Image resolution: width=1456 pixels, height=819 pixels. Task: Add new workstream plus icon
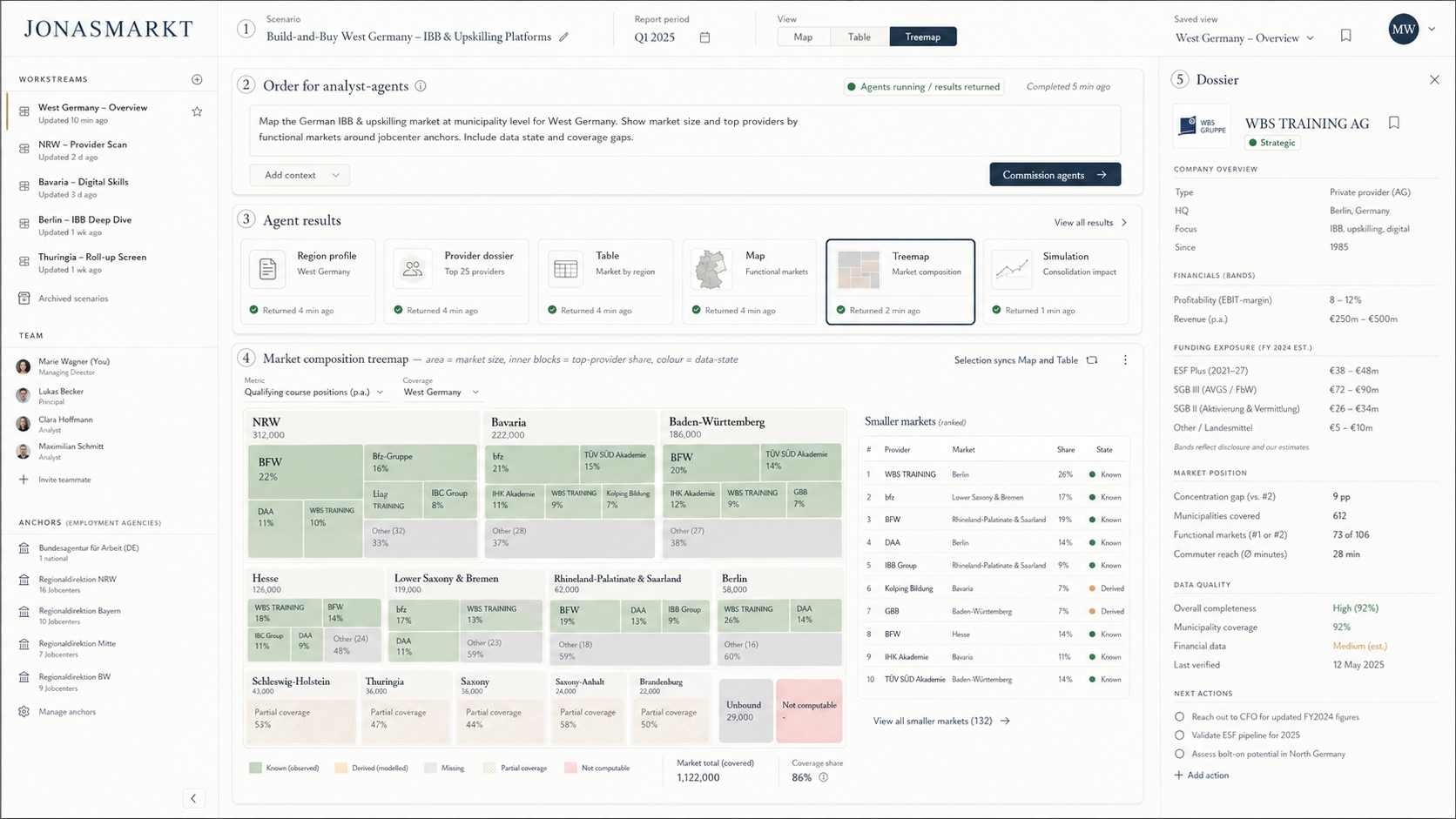point(197,79)
